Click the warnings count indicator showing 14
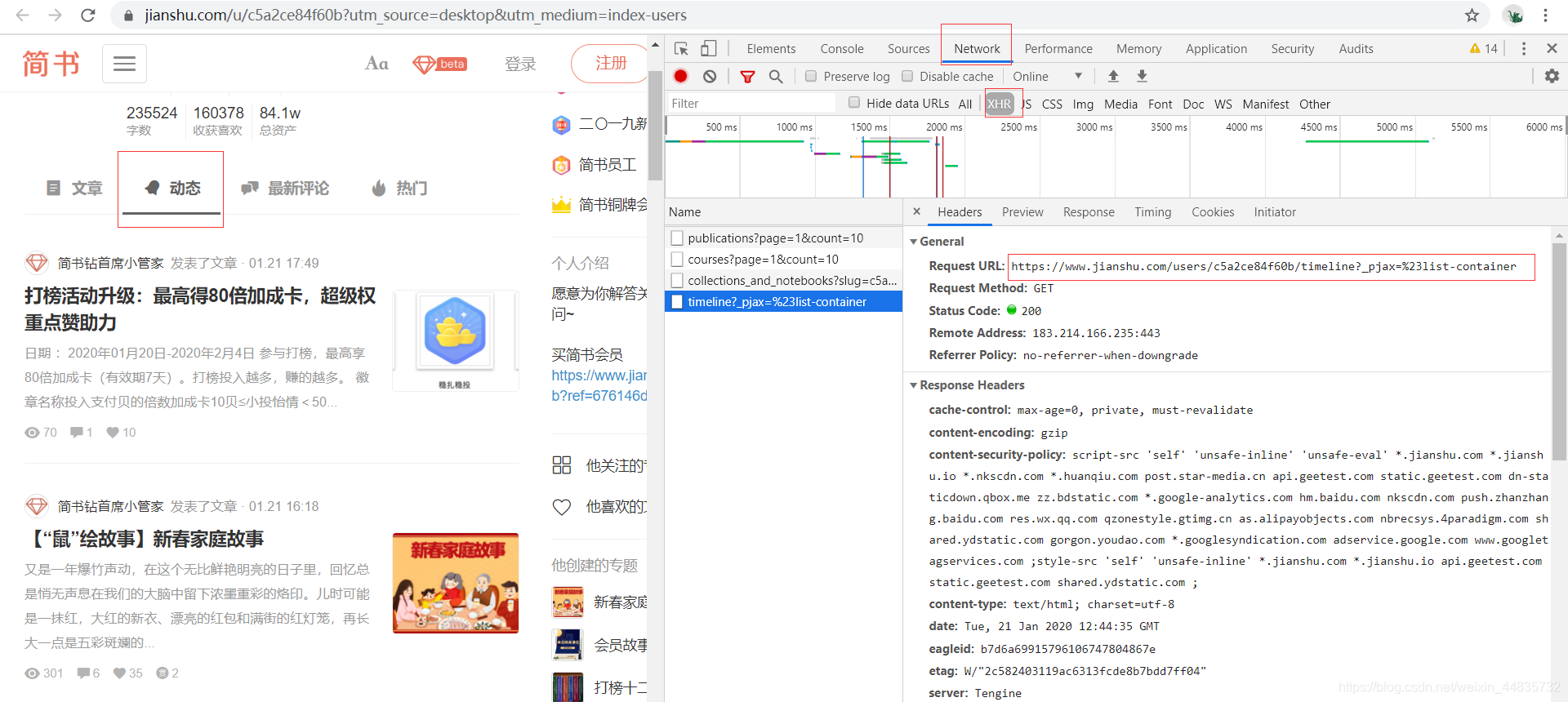 (x=1483, y=49)
